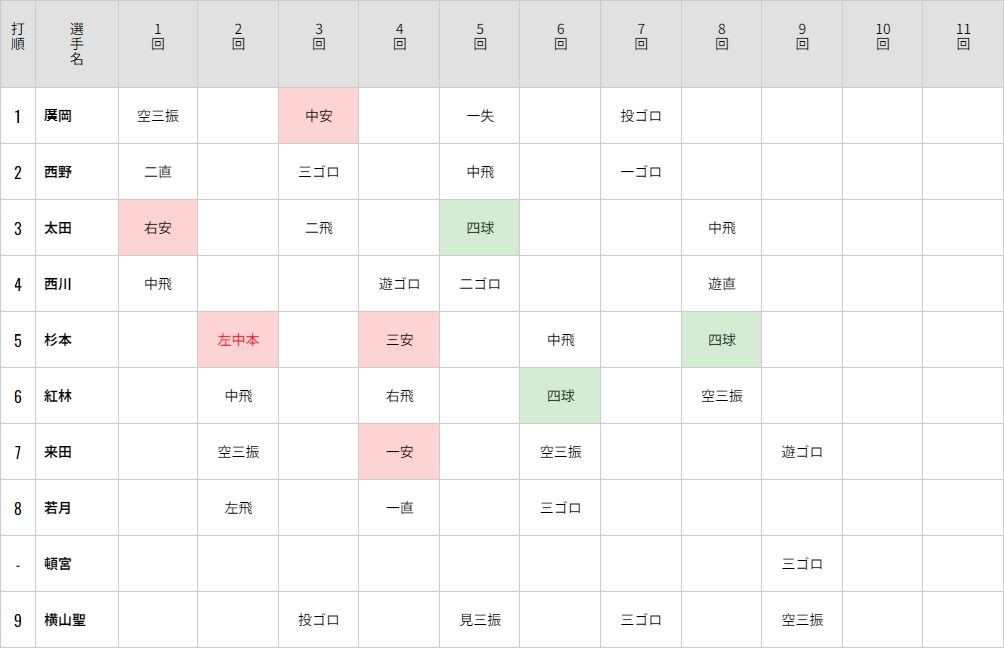The height and width of the screenshot is (648, 1004).
Task: Select 頓宮's 三ゴロ cell in 9回
Action: pos(802,564)
